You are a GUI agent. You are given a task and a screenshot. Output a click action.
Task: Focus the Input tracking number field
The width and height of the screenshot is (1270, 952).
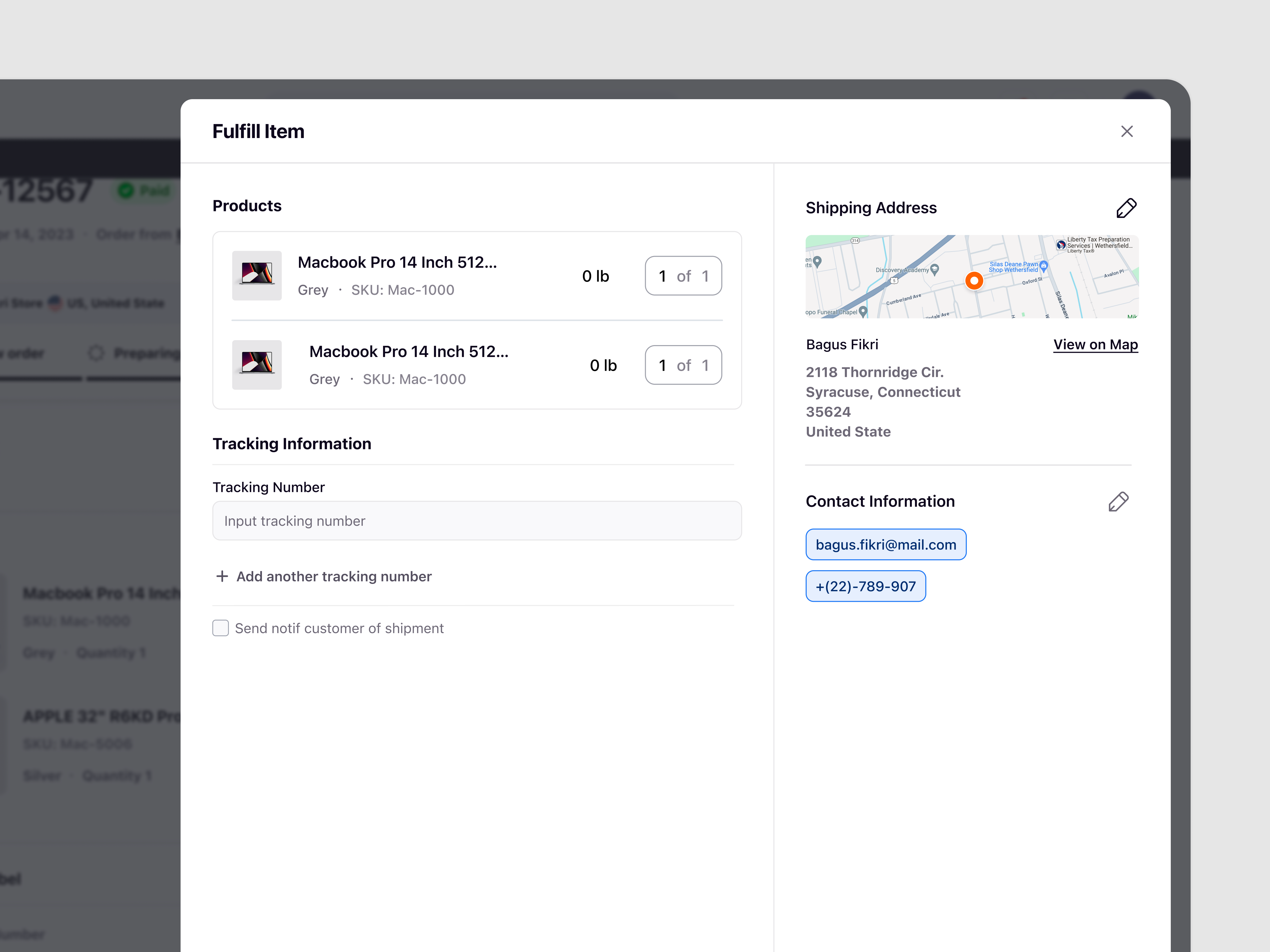pos(477,520)
